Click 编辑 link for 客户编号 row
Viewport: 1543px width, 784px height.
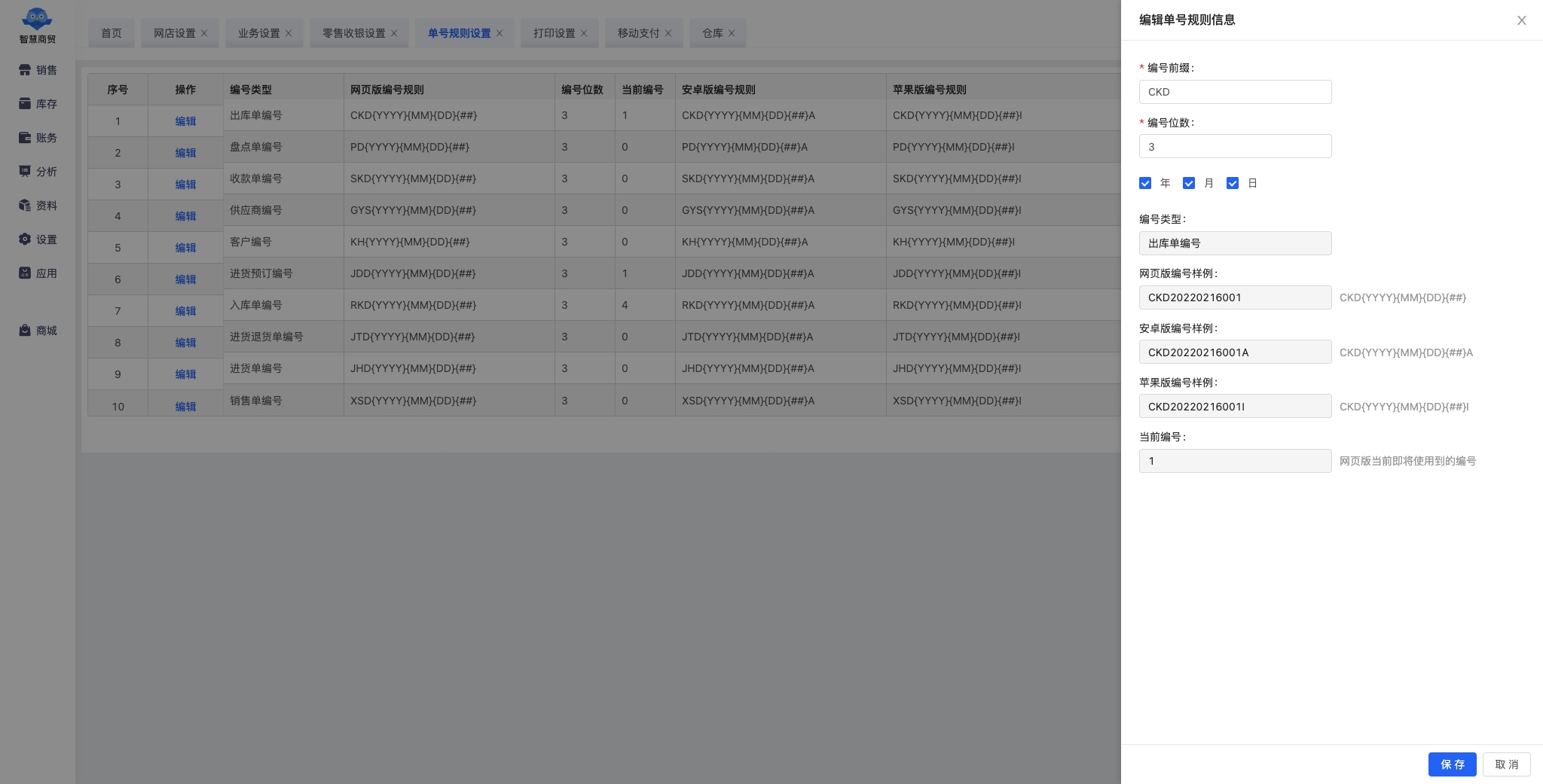click(185, 248)
